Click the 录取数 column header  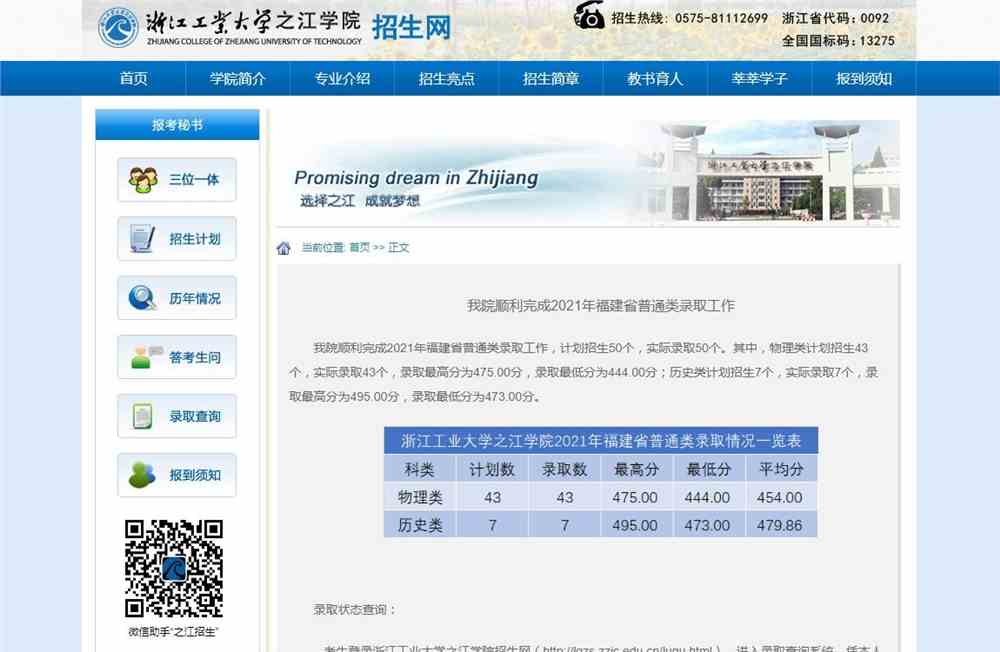coord(564,470)
